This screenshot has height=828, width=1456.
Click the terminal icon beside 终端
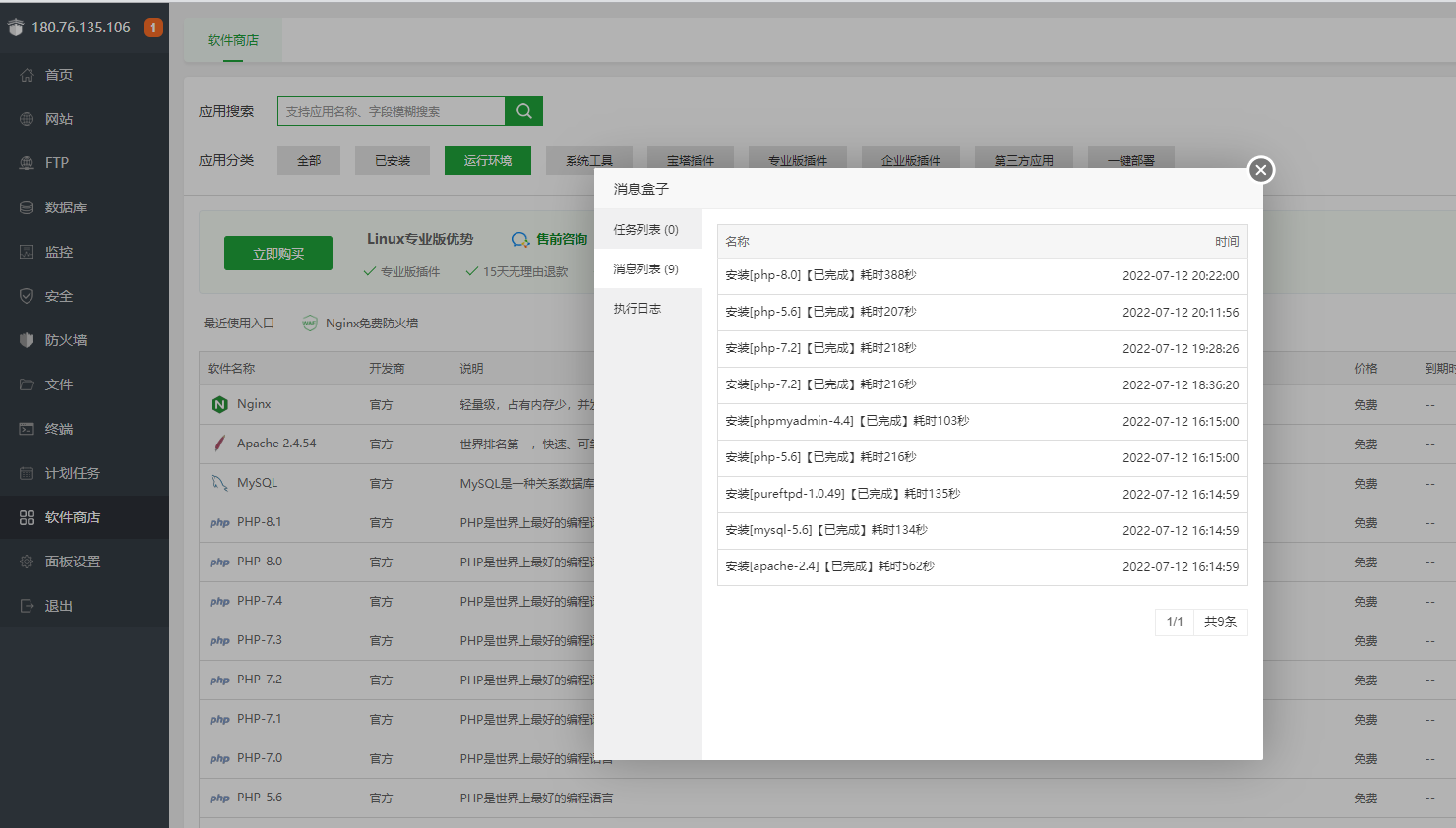pos(27,429)
